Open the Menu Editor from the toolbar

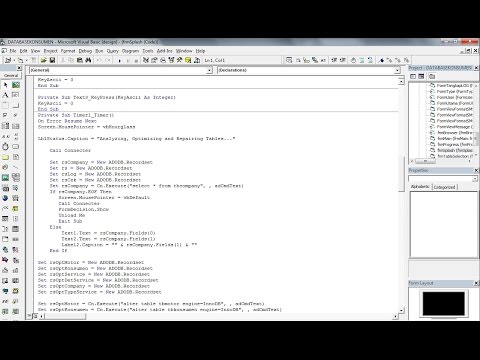pos(34,60)
